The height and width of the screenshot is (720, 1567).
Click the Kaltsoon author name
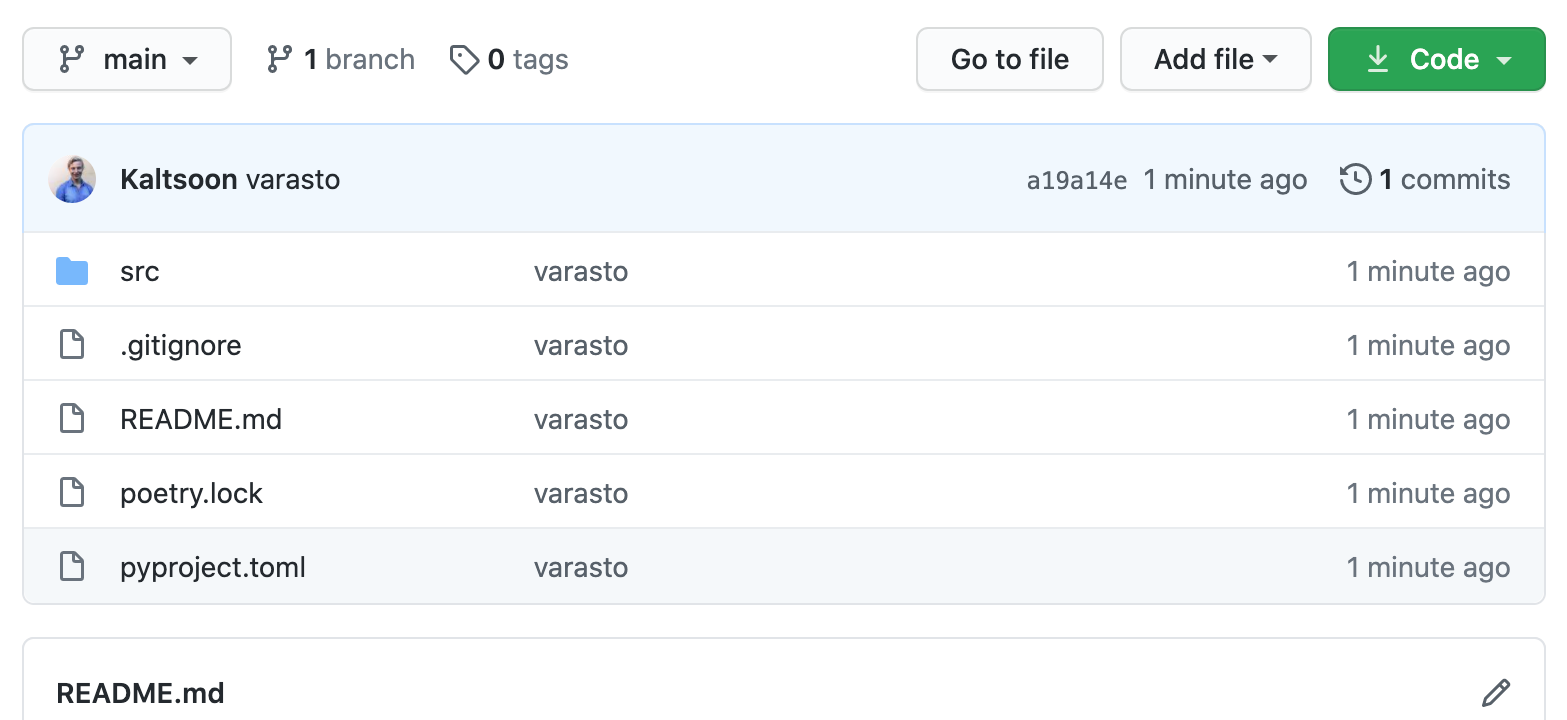(178, 180)
